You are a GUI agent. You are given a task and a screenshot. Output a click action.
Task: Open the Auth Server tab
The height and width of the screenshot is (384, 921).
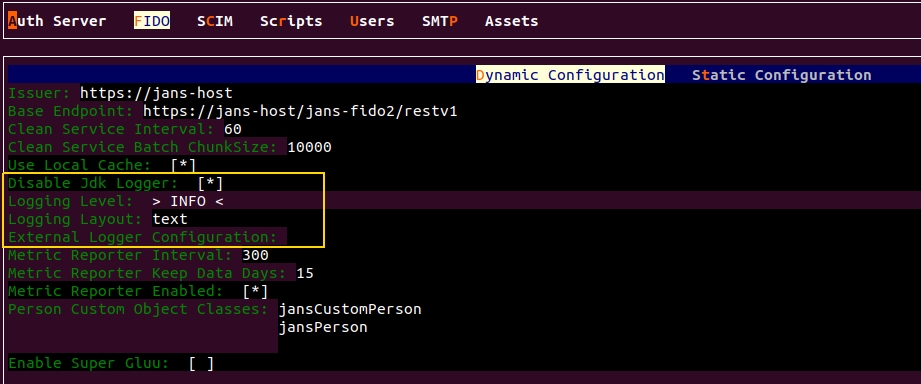click(x=57, y=21)
